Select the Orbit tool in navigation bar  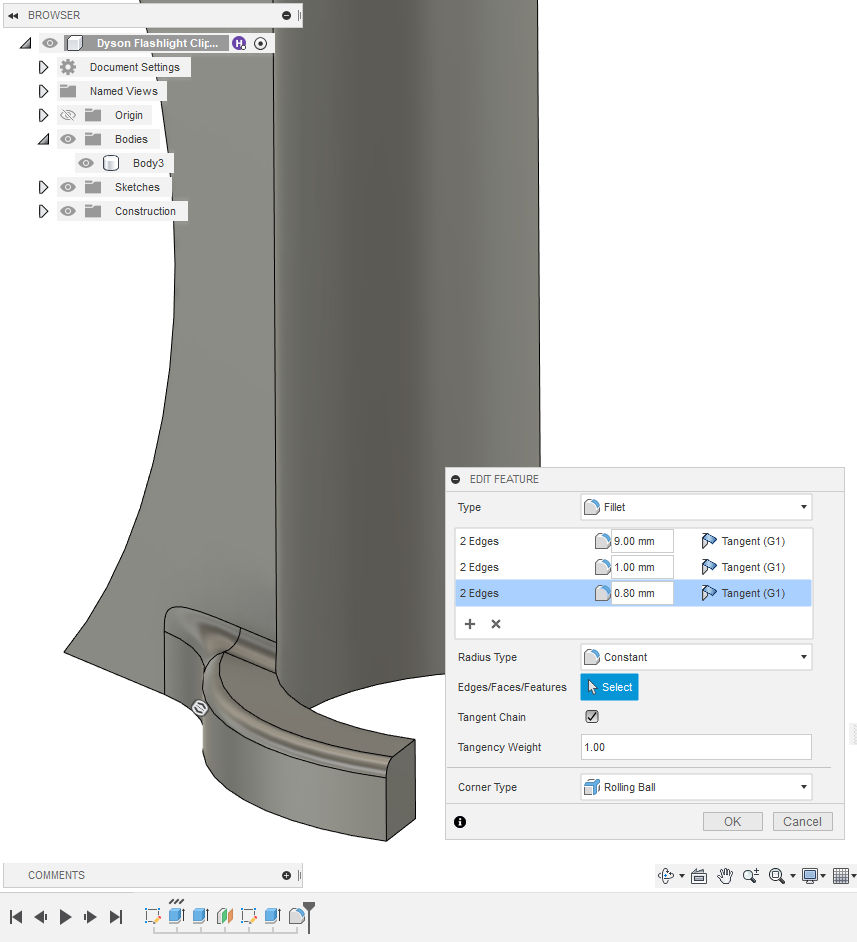[666, 876]
